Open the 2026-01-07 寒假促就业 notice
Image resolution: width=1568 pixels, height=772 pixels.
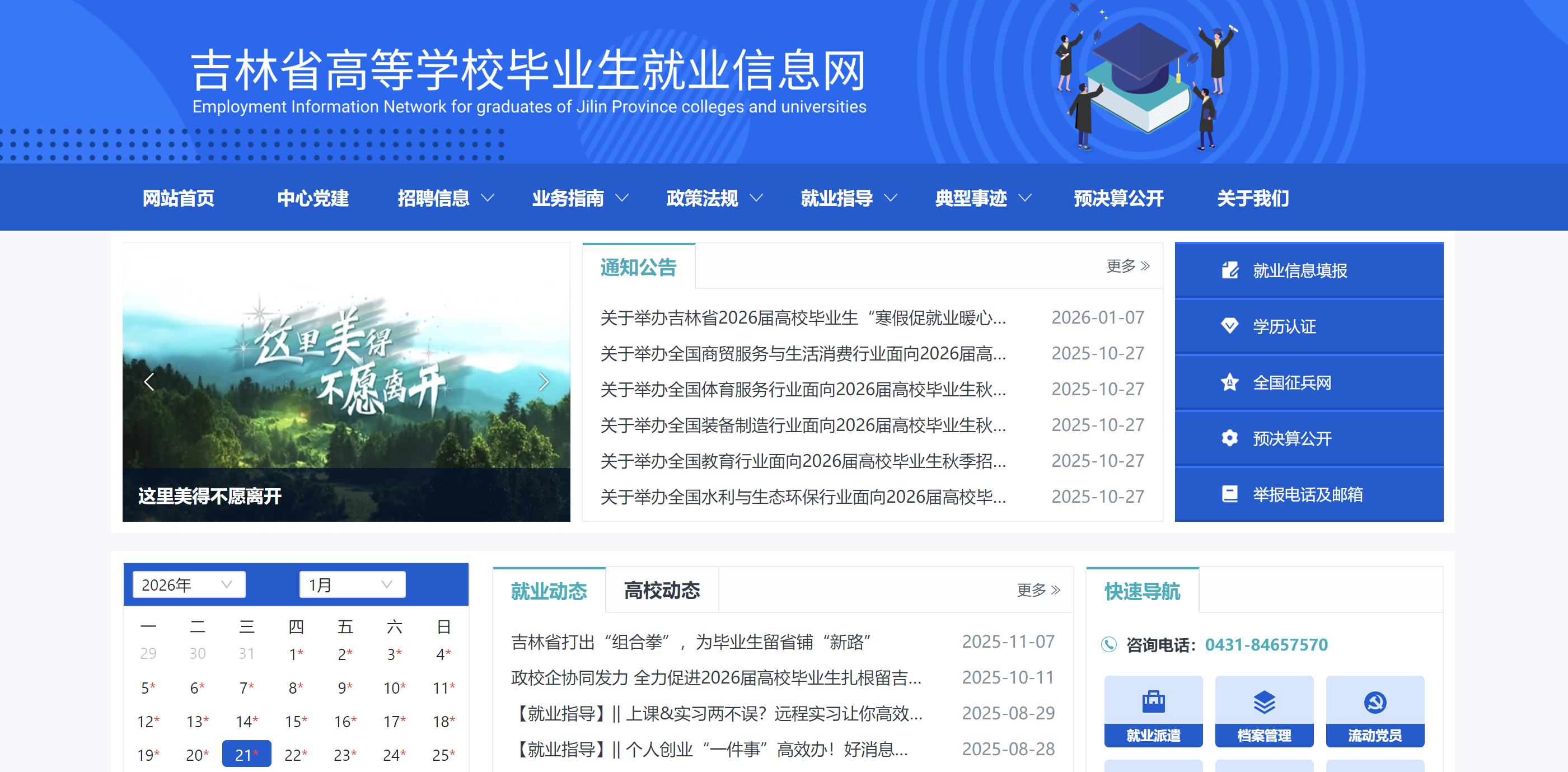tap(803, 318)
